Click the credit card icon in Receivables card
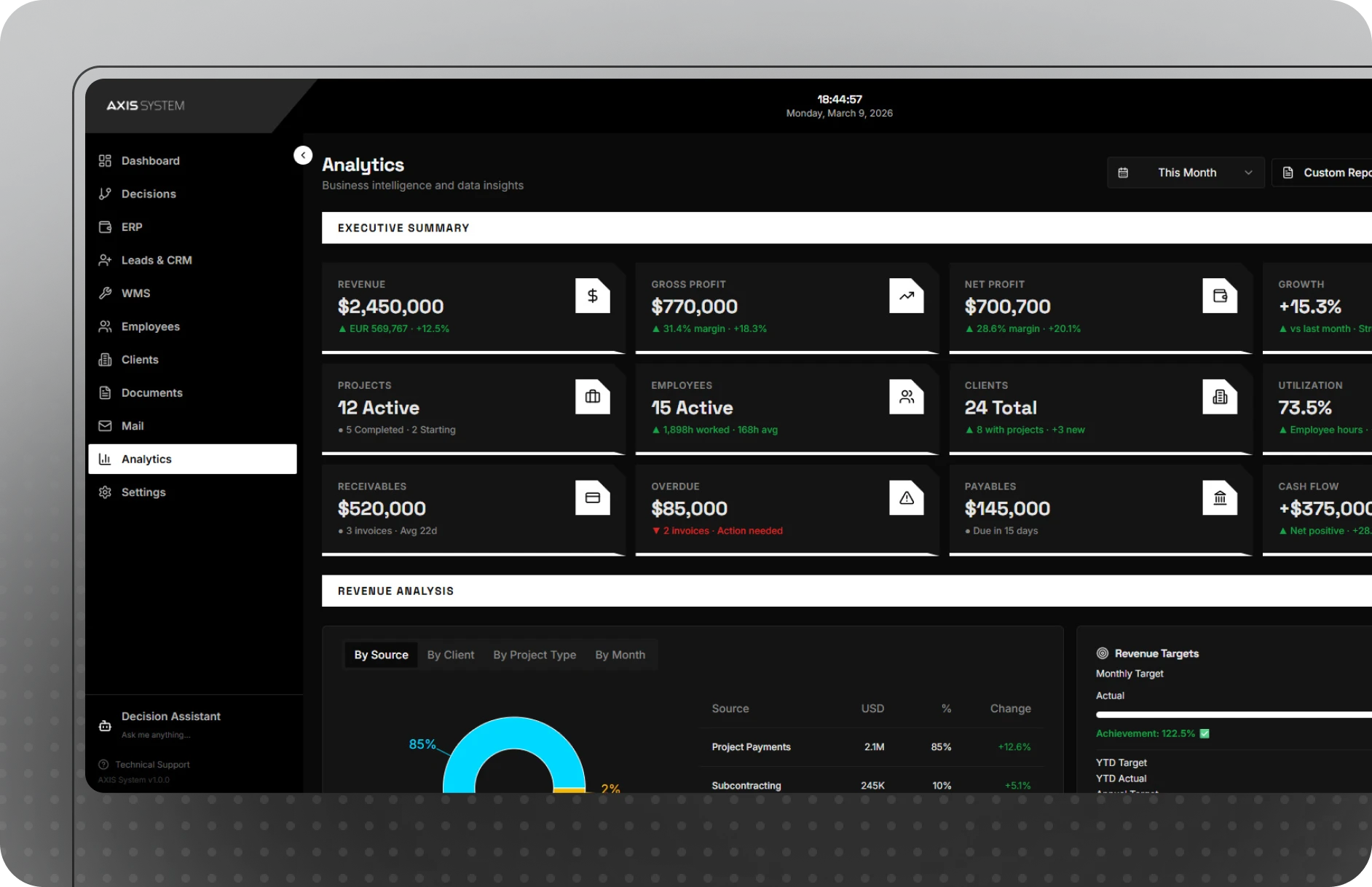Image resolution: width=1372 pixels, height=887 pixels. point(592,498)
